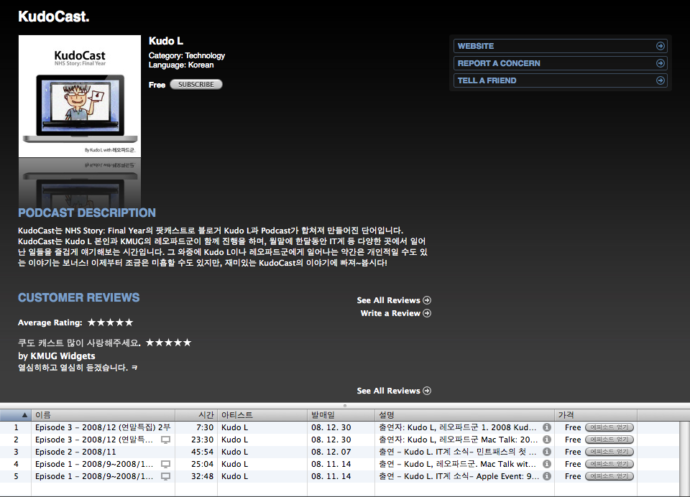The image size is (690, 497).
Task: Click the pane splitter handle above the list
Action: point(345,405)
